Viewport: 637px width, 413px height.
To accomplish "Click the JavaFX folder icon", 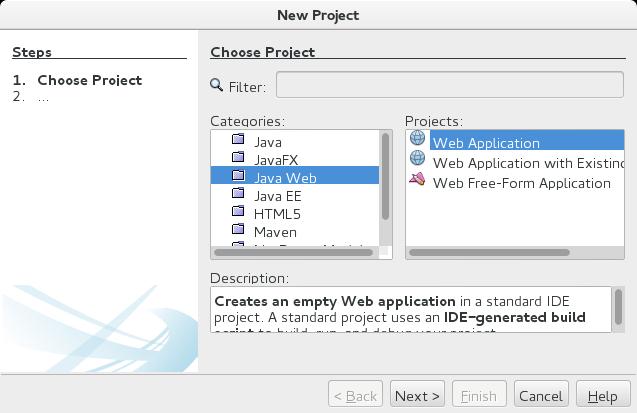I will point(238,157).
